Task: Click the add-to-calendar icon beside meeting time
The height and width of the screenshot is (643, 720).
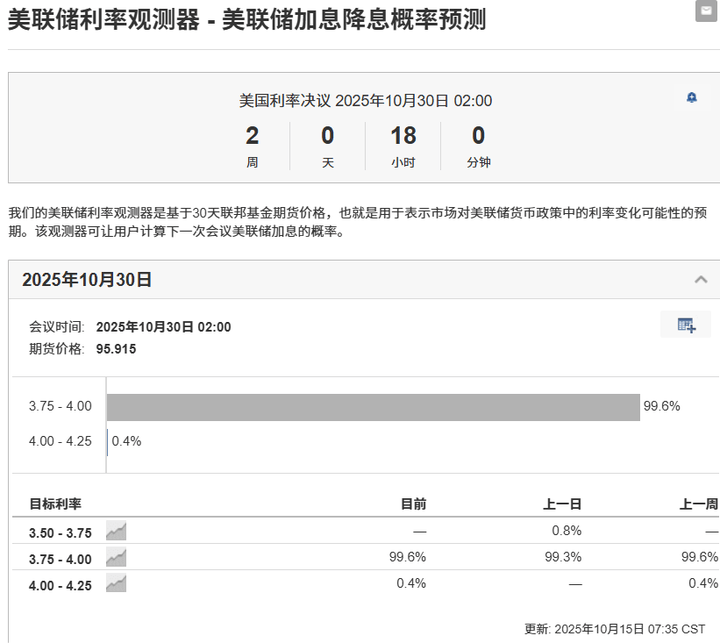Action: [x=686, y=325]
